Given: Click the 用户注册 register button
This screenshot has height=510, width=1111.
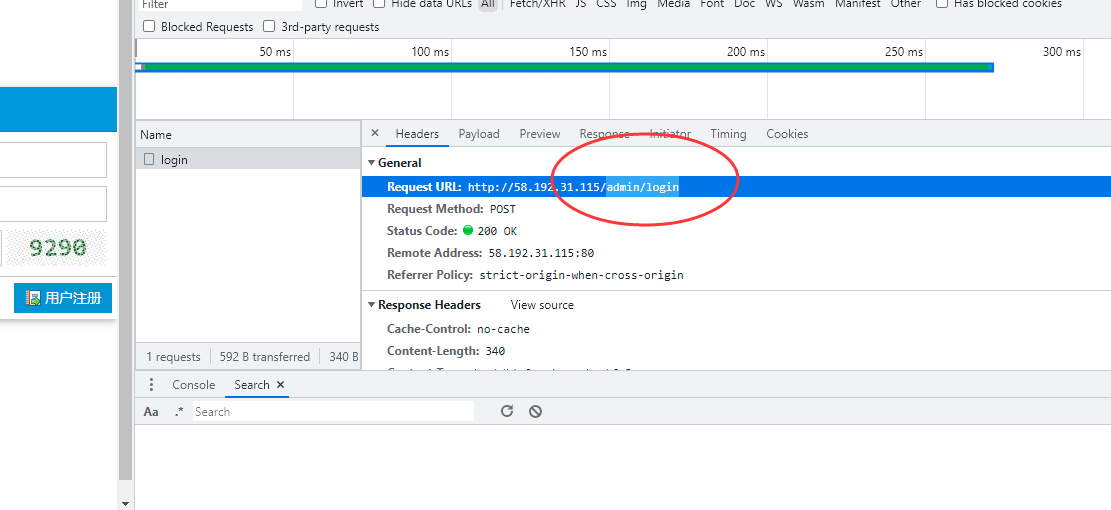Looking at the screenshot, I should coord(63,298).
